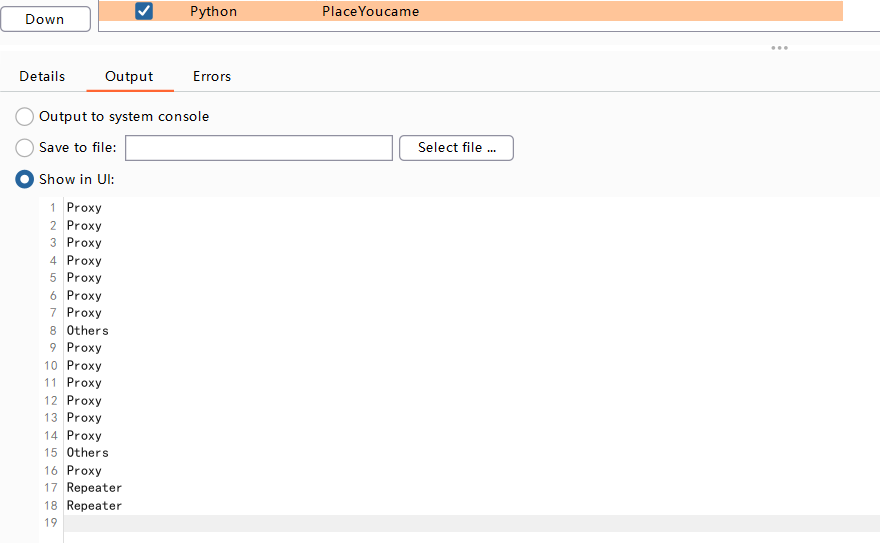
Task: Select the Save to file radio button
Action: point(24,148)
